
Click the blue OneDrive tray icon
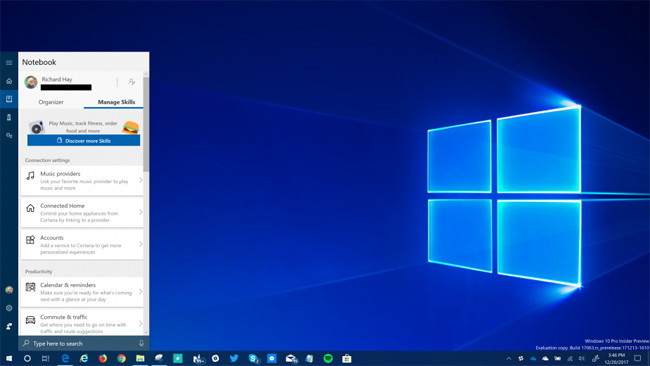[533, 359]
